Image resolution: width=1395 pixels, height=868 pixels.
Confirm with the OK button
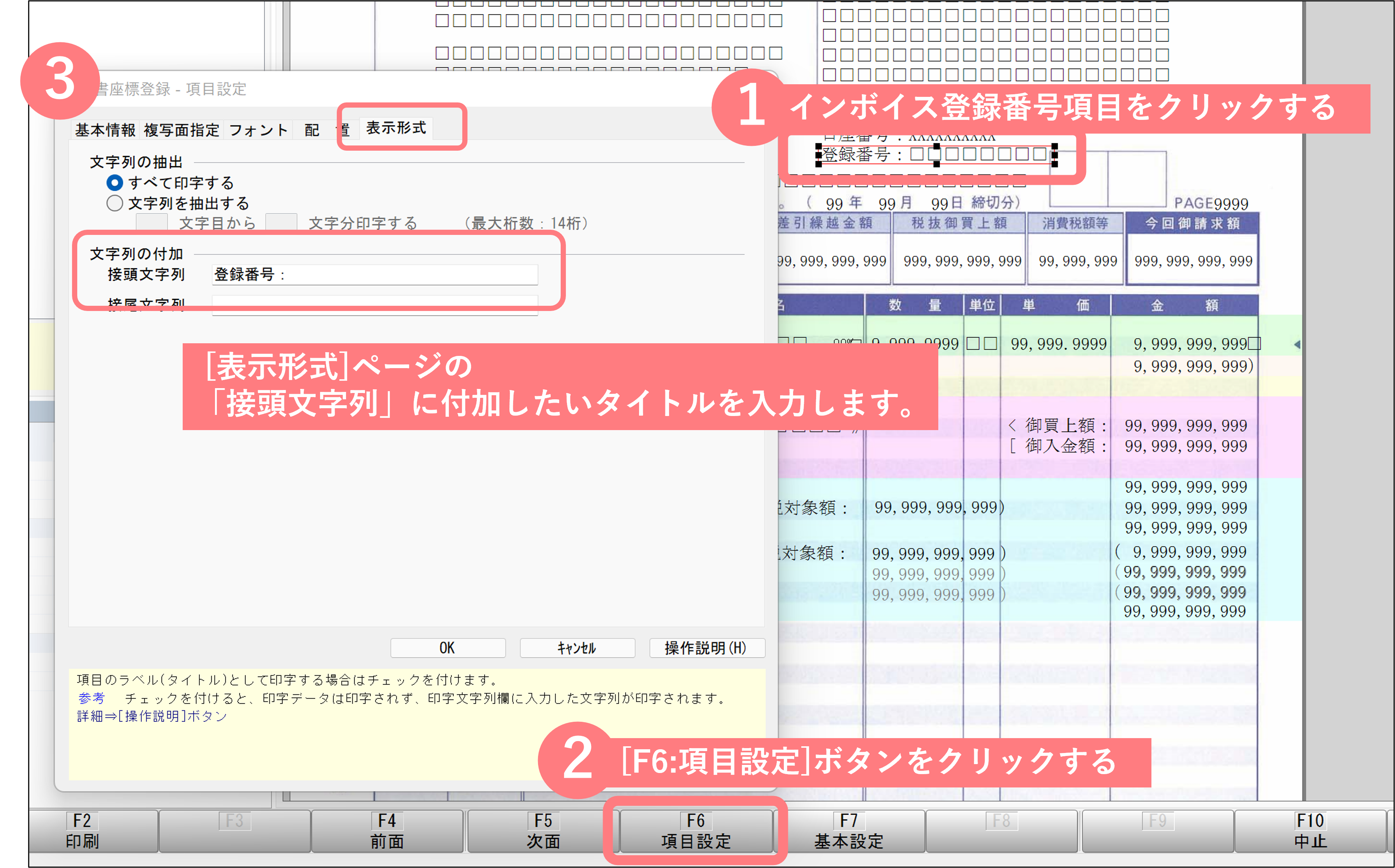447,648
